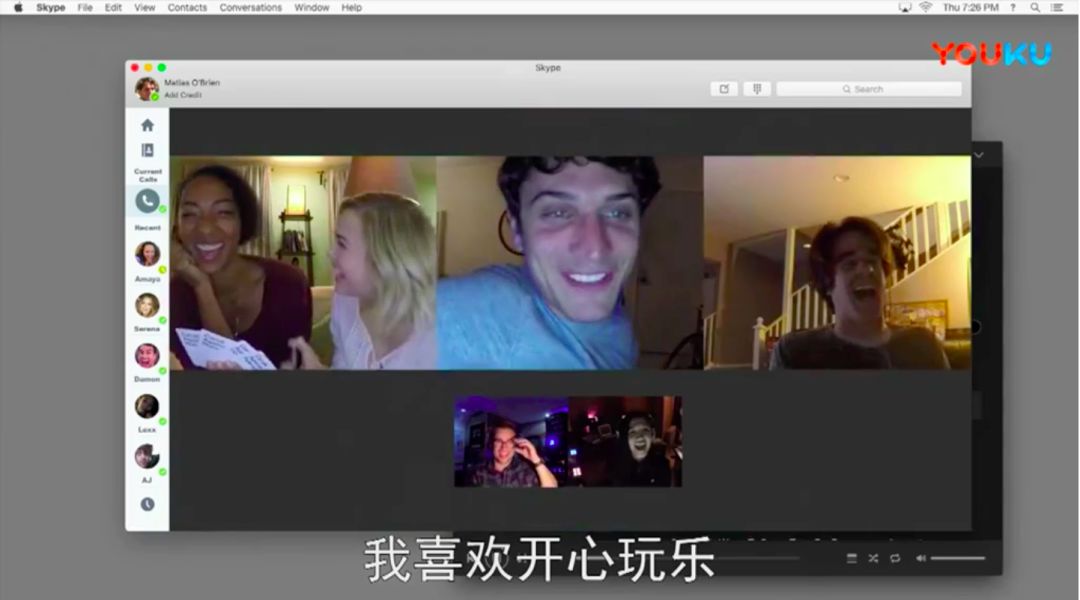Click the Skype window title bar text
Image resolution: width=1080 pixels, height=600 pixels.
[548, 68]
